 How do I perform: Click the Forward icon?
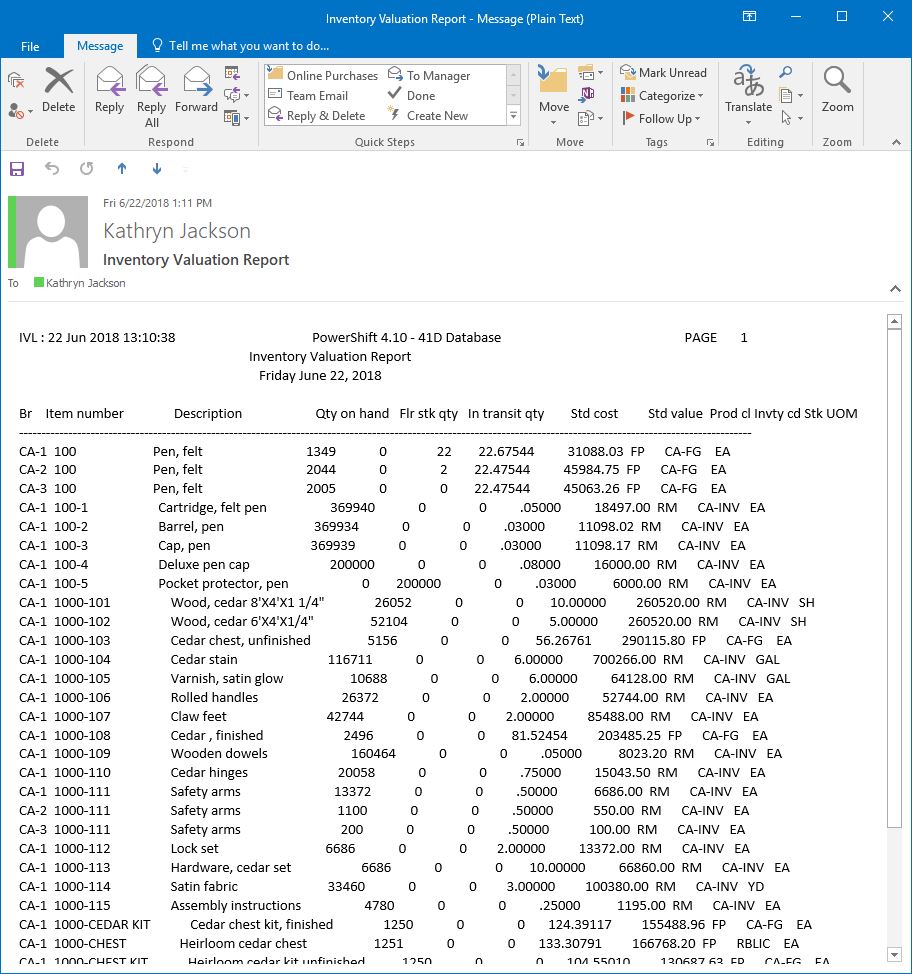coord(196,90)
